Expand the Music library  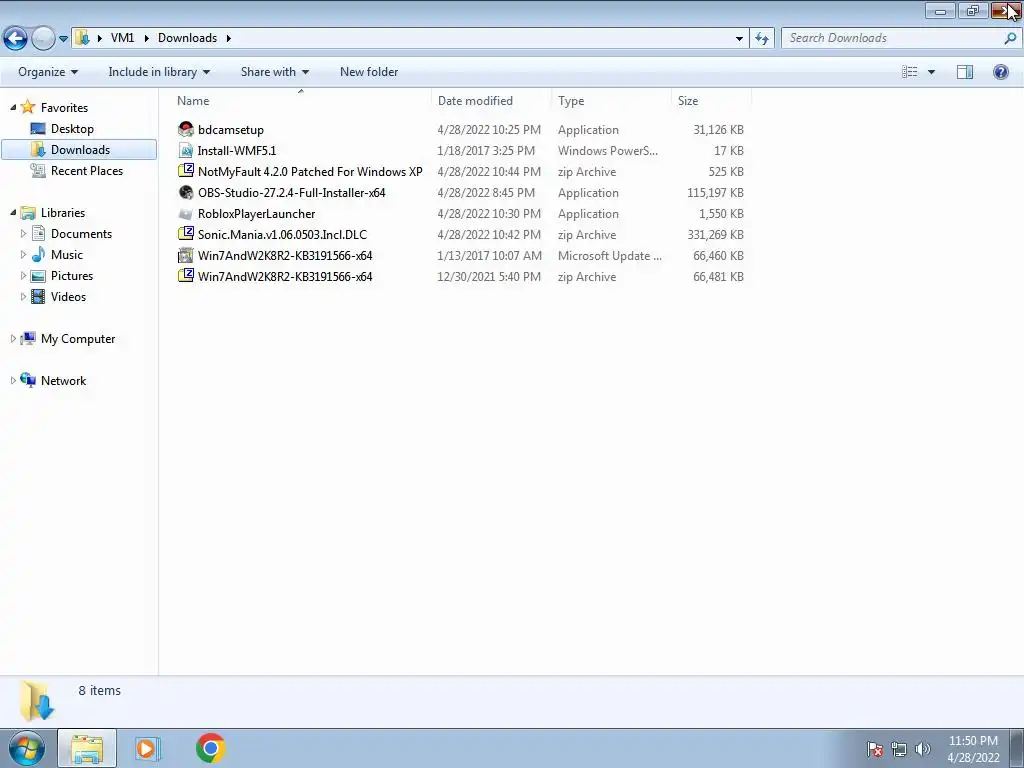coord(24,254)
